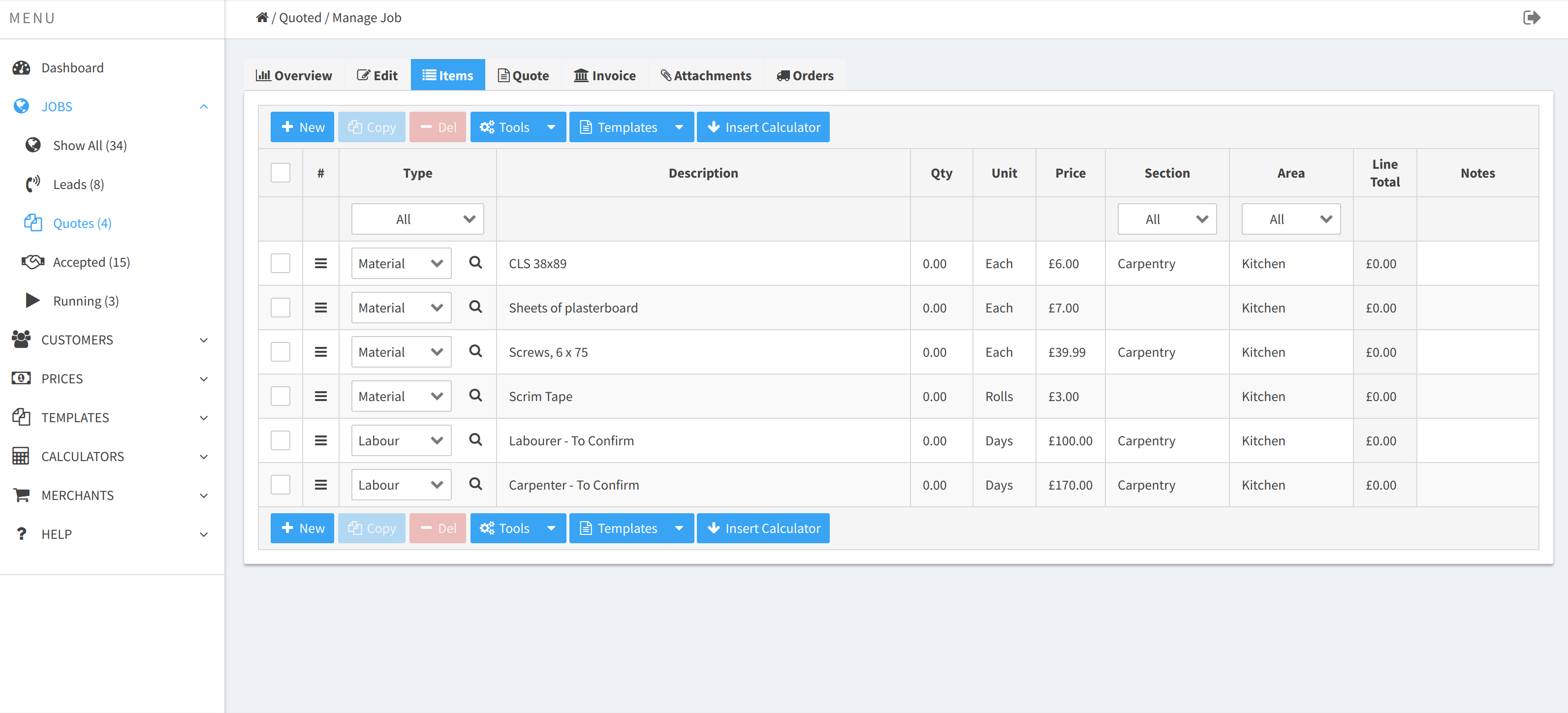This screenshot has width=1568, height=713.
Task: Switch to the Overview tab
Action: (x=294, y=75)
